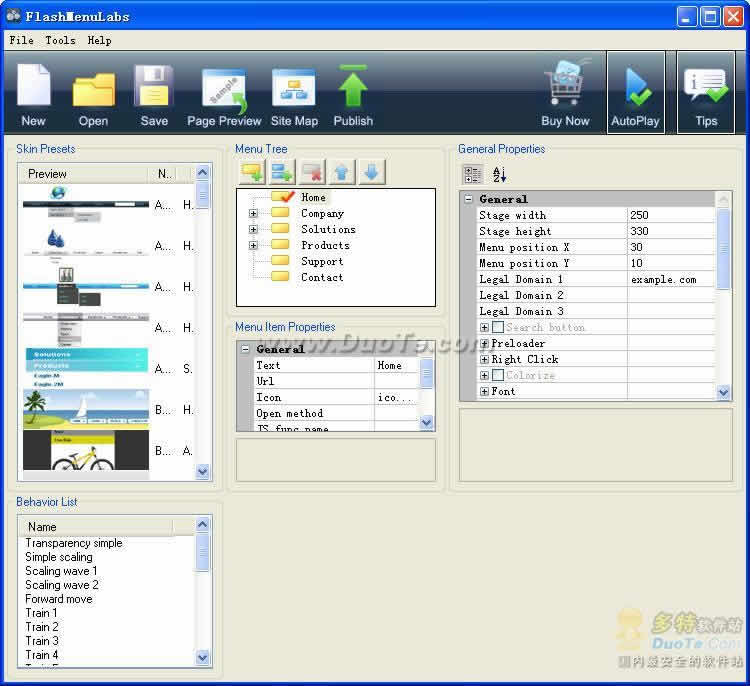
Task: Click the Icon property value field
Action: (396, 398)
